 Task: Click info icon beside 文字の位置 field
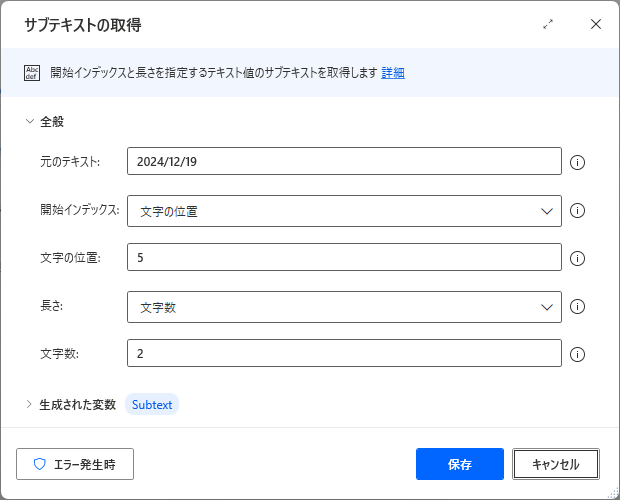point(577,258)
